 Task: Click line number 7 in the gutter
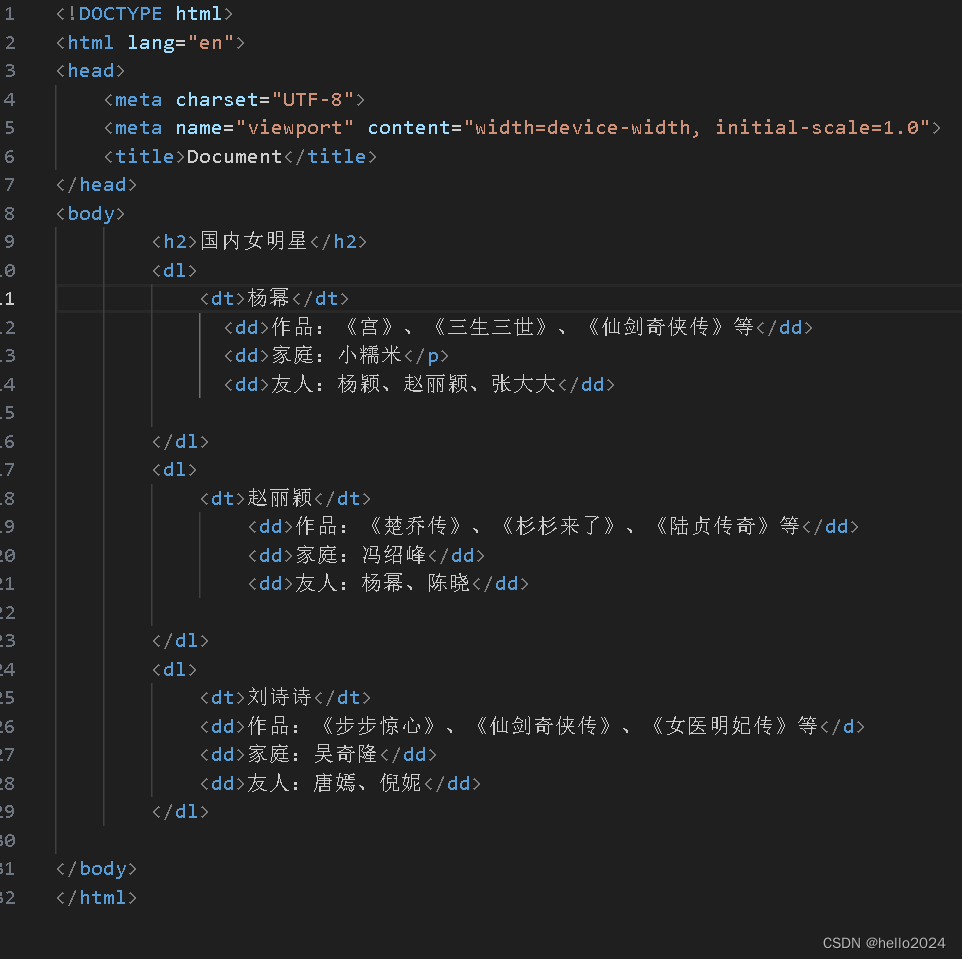(9, 185)
